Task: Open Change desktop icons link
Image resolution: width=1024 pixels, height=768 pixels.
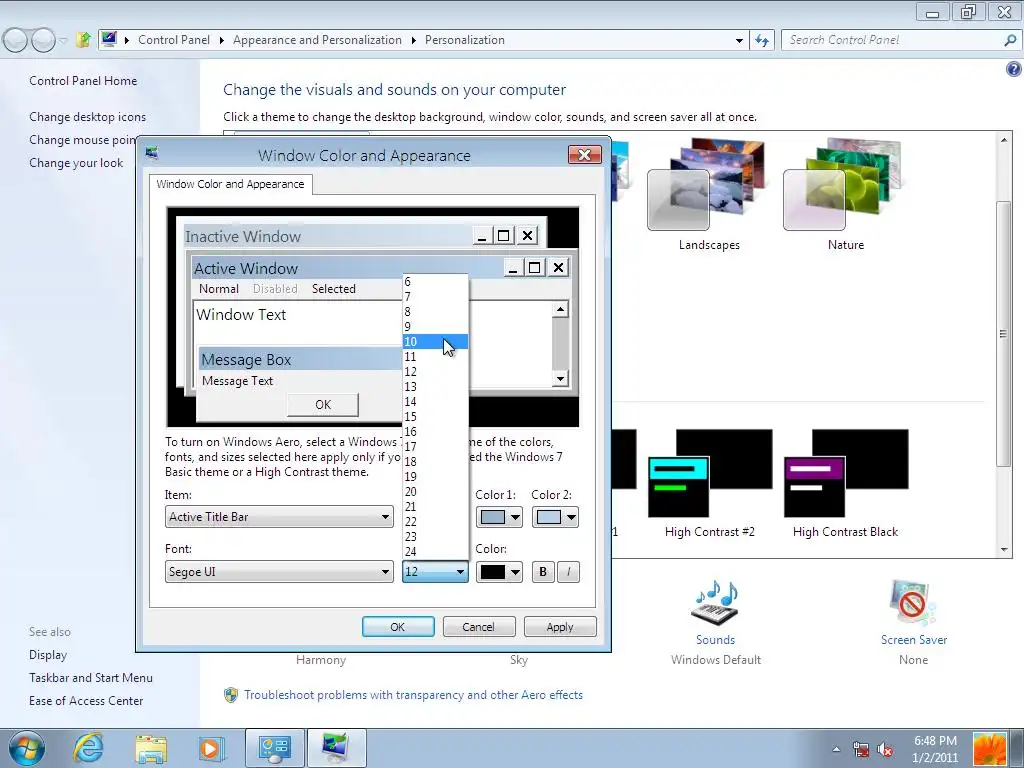Action: [88, 117]
